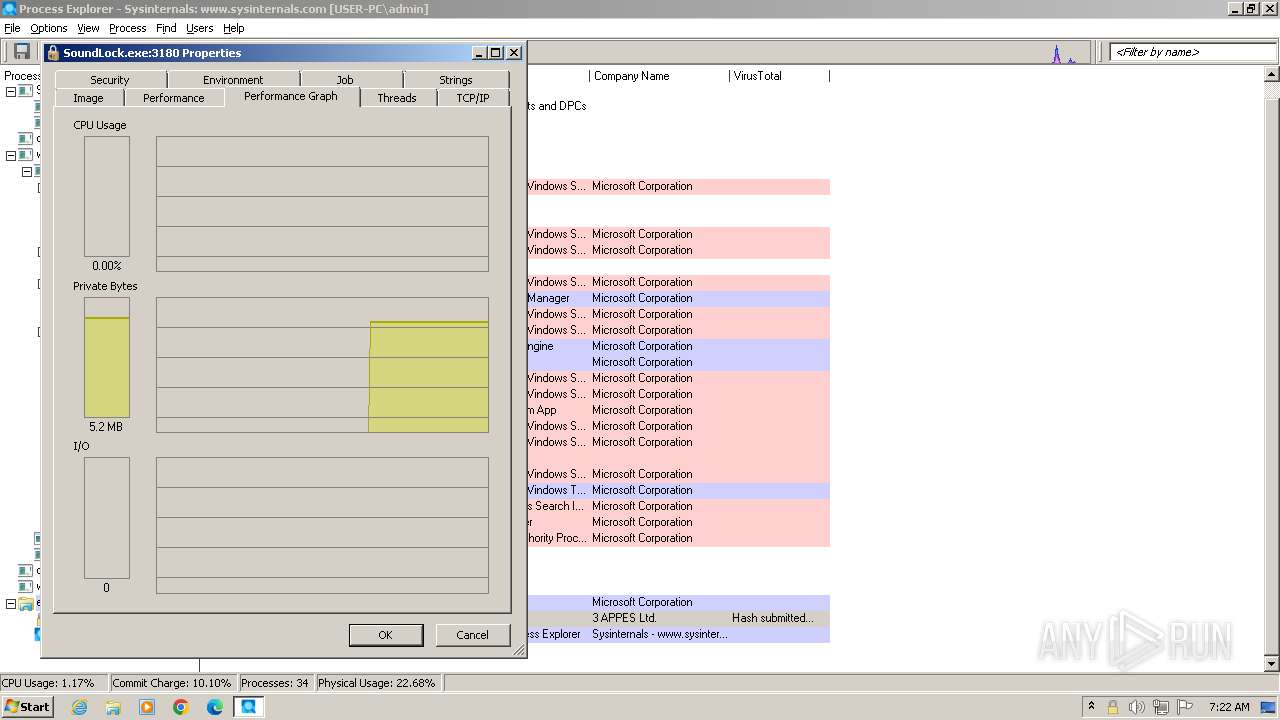
Task: Click the main window vertical scrollbar up arrow
Action: click(1272, 74)
